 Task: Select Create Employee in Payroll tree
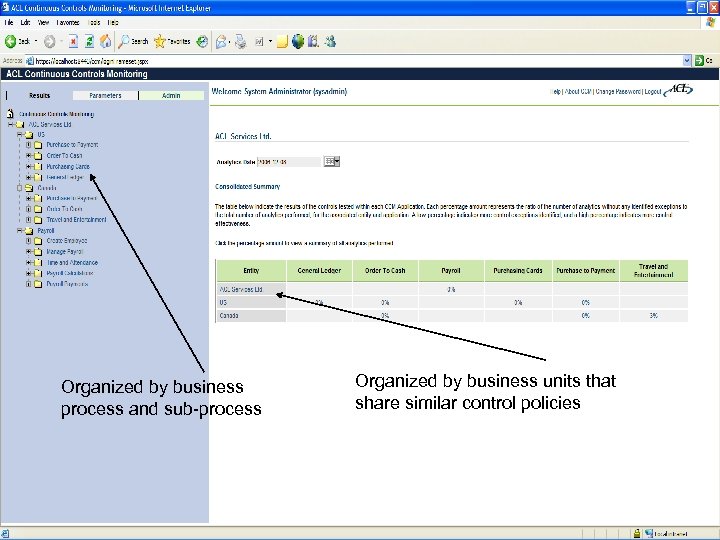pyautogui.click(x=67, y=241)
